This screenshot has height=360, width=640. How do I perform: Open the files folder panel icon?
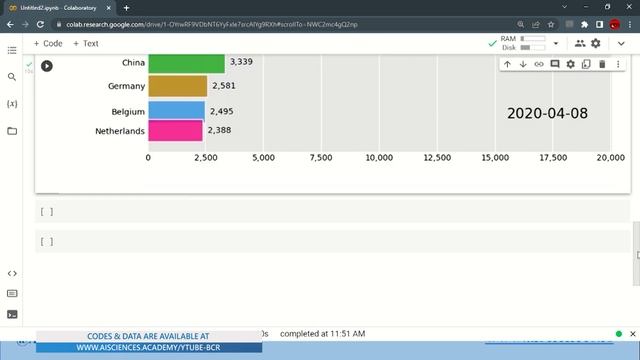(12, 131)
